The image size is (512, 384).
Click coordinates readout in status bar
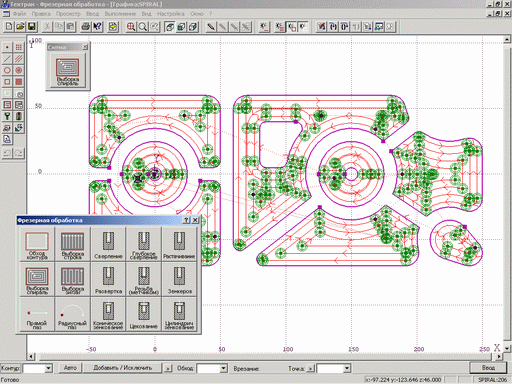(404, 380)
